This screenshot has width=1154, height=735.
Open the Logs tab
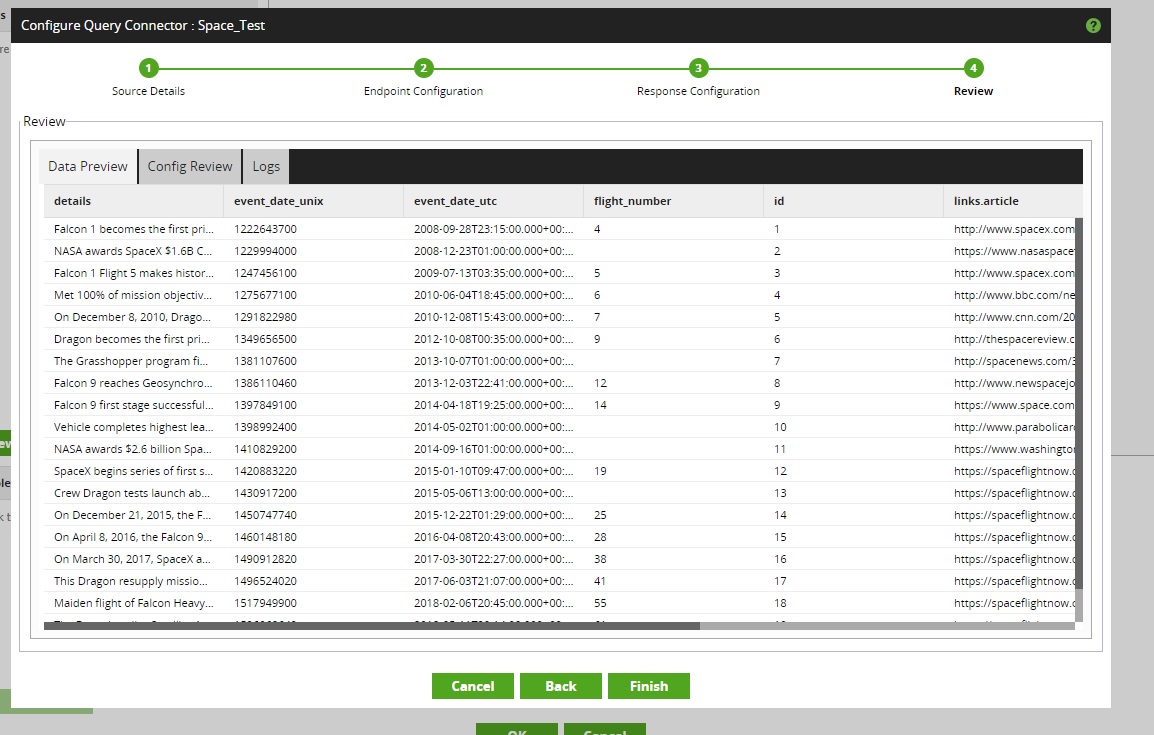coord(265,166)
